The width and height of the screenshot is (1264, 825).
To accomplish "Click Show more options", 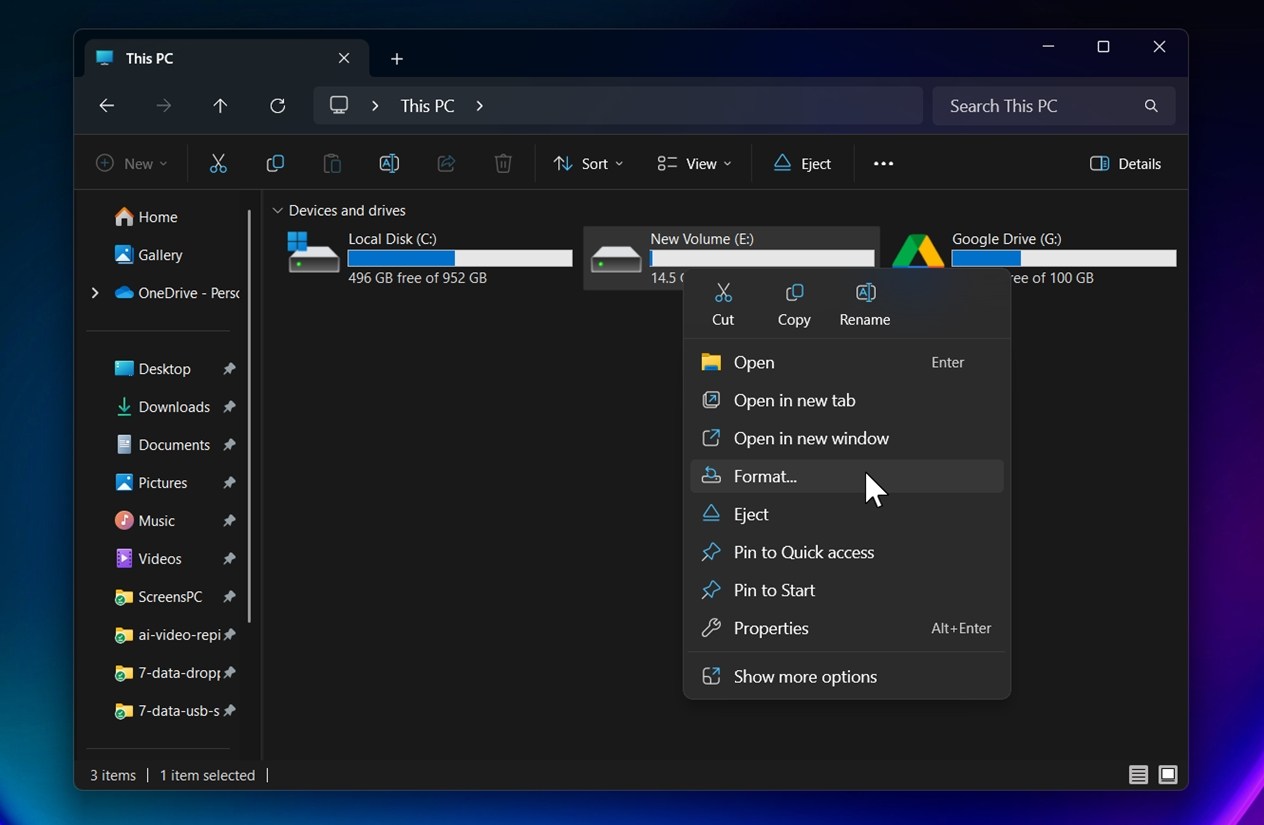I will [804, 677].
